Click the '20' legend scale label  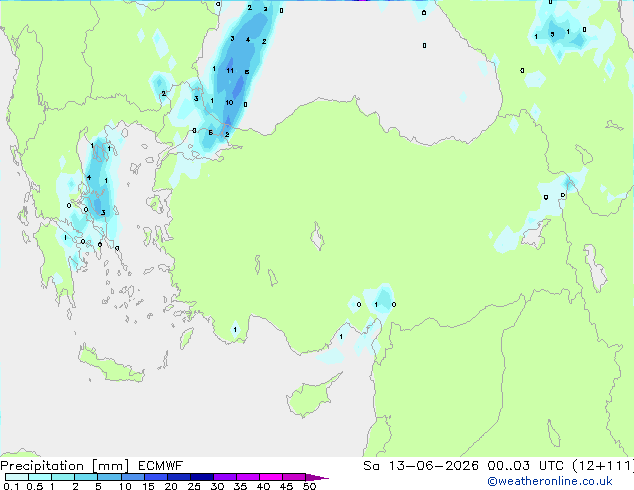coord(171,486)
